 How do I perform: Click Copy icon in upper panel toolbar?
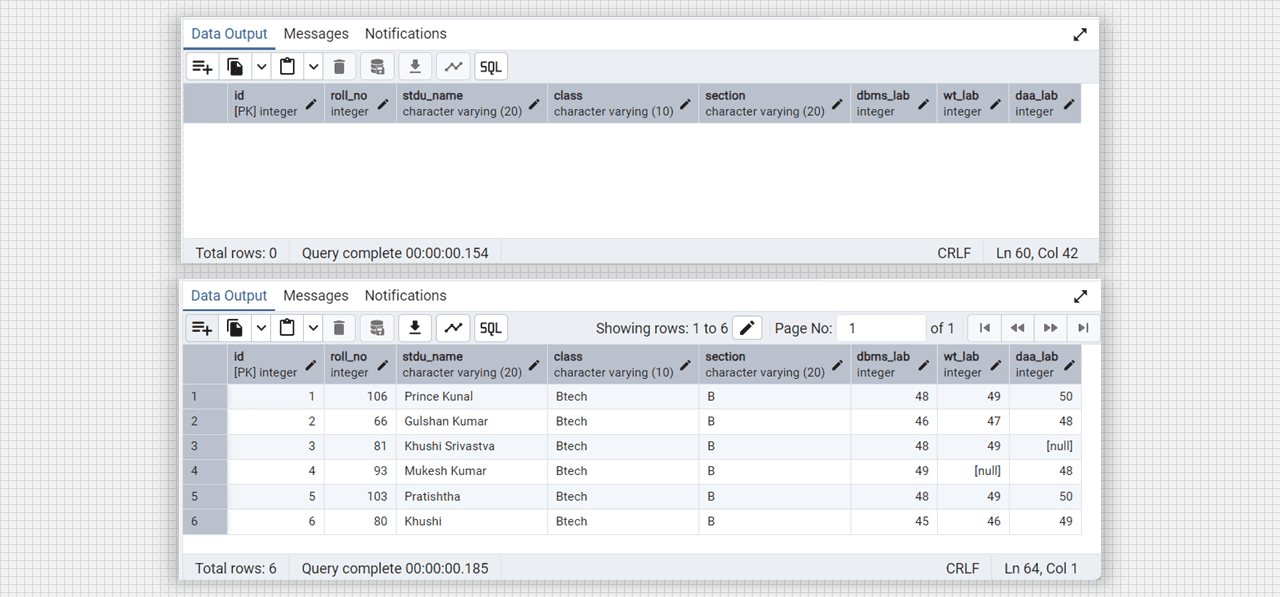click(x=235, y=67)
